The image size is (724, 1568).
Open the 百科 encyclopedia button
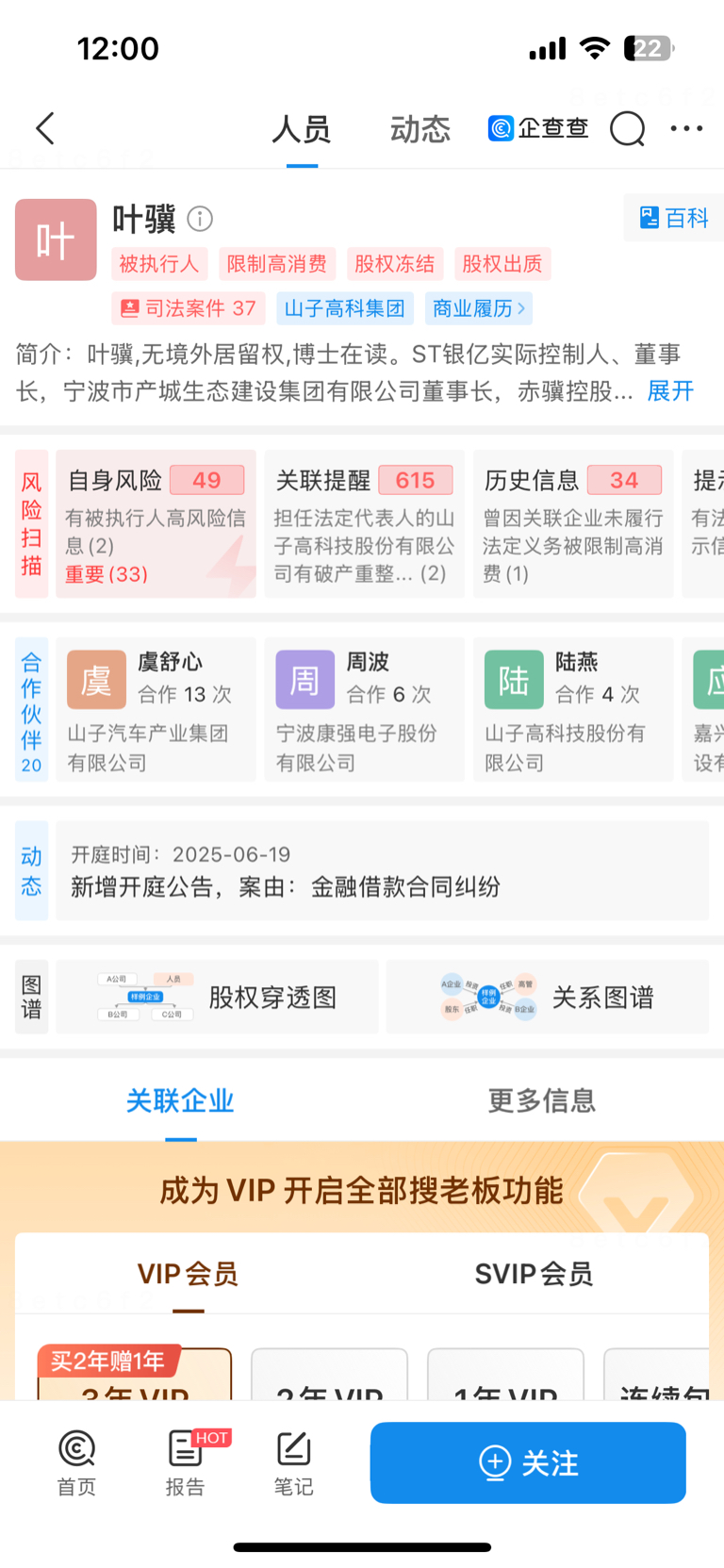pos(673,218)
